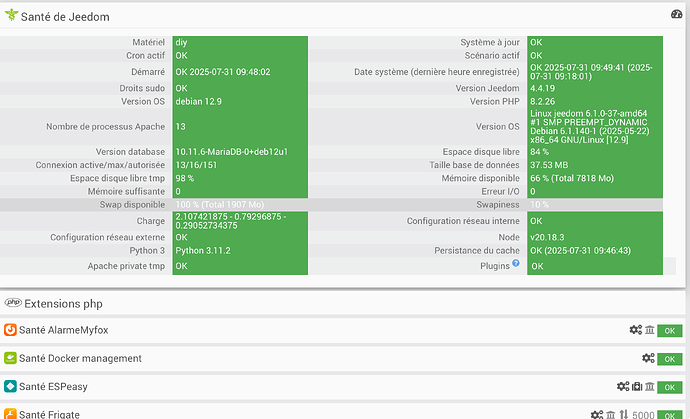Expand the Santé Docker management section

pos(80,358)
